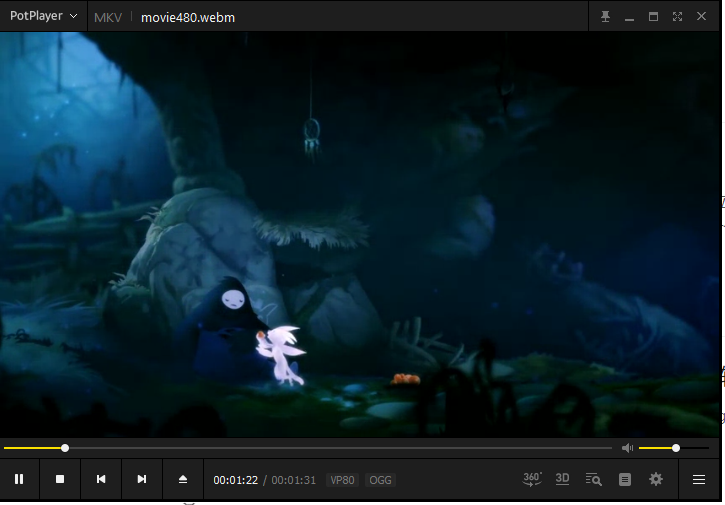Open the playlist search icon
Image resolution: width=725 pixels, height=505 pixels.
click(x=593, y=479)
